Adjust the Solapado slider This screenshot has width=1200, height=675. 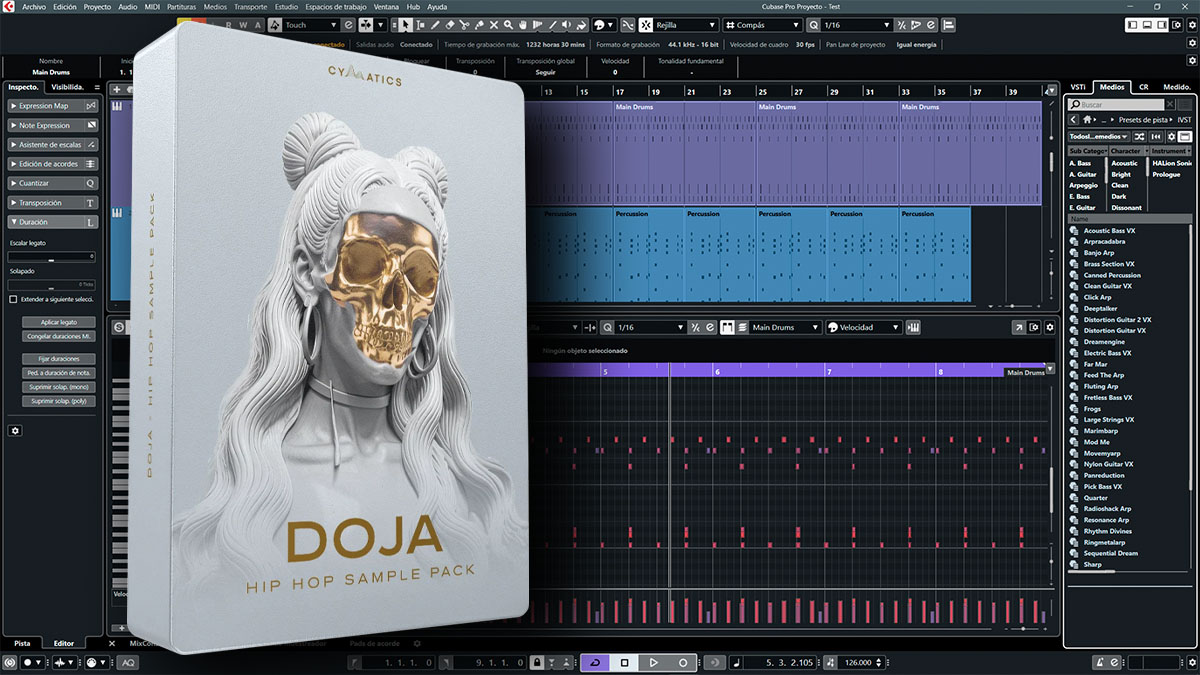(x=52, y=285)
